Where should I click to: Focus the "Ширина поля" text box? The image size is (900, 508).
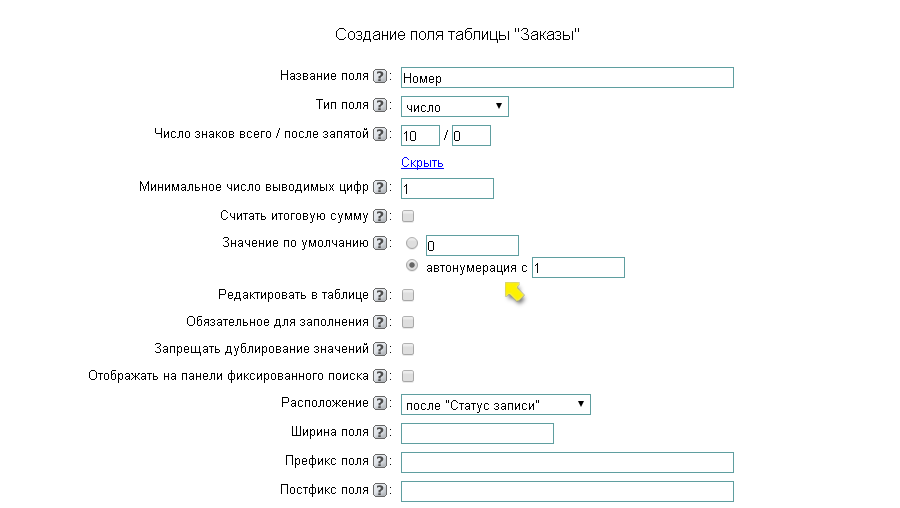pos(477,433)
